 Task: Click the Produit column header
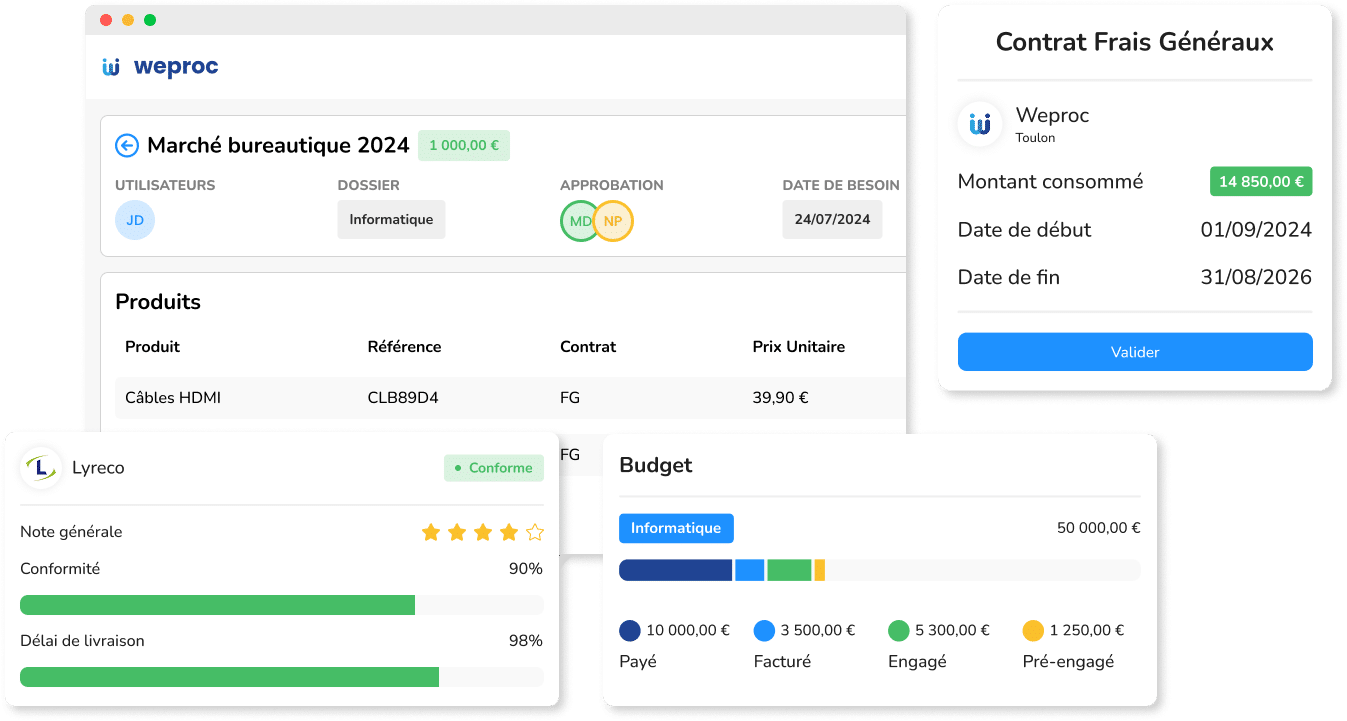coord(152,347)
